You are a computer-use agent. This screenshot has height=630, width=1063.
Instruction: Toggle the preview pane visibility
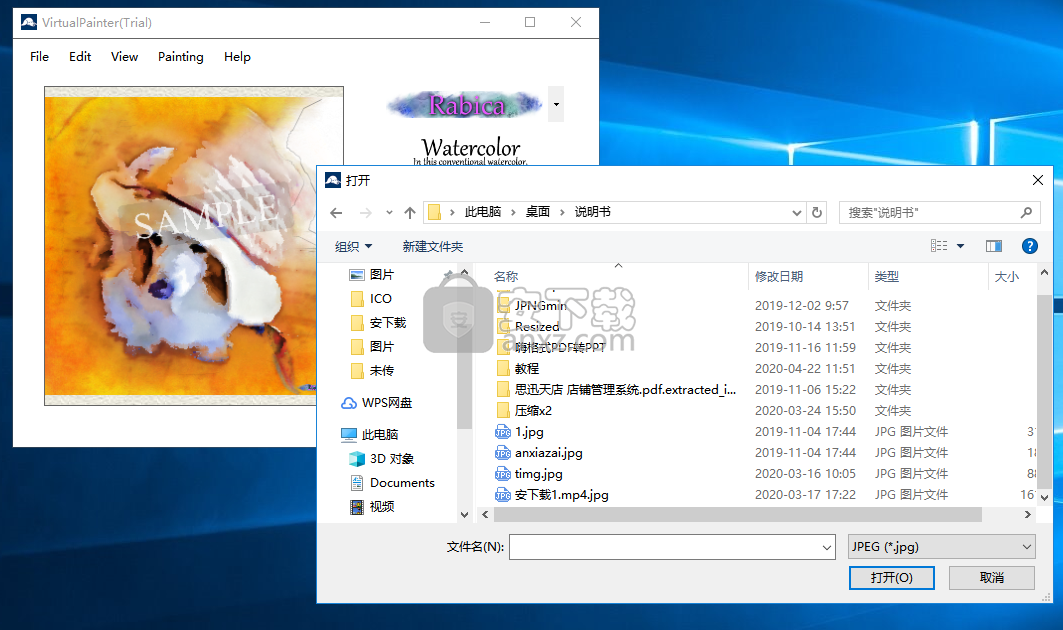click(992, 245)
